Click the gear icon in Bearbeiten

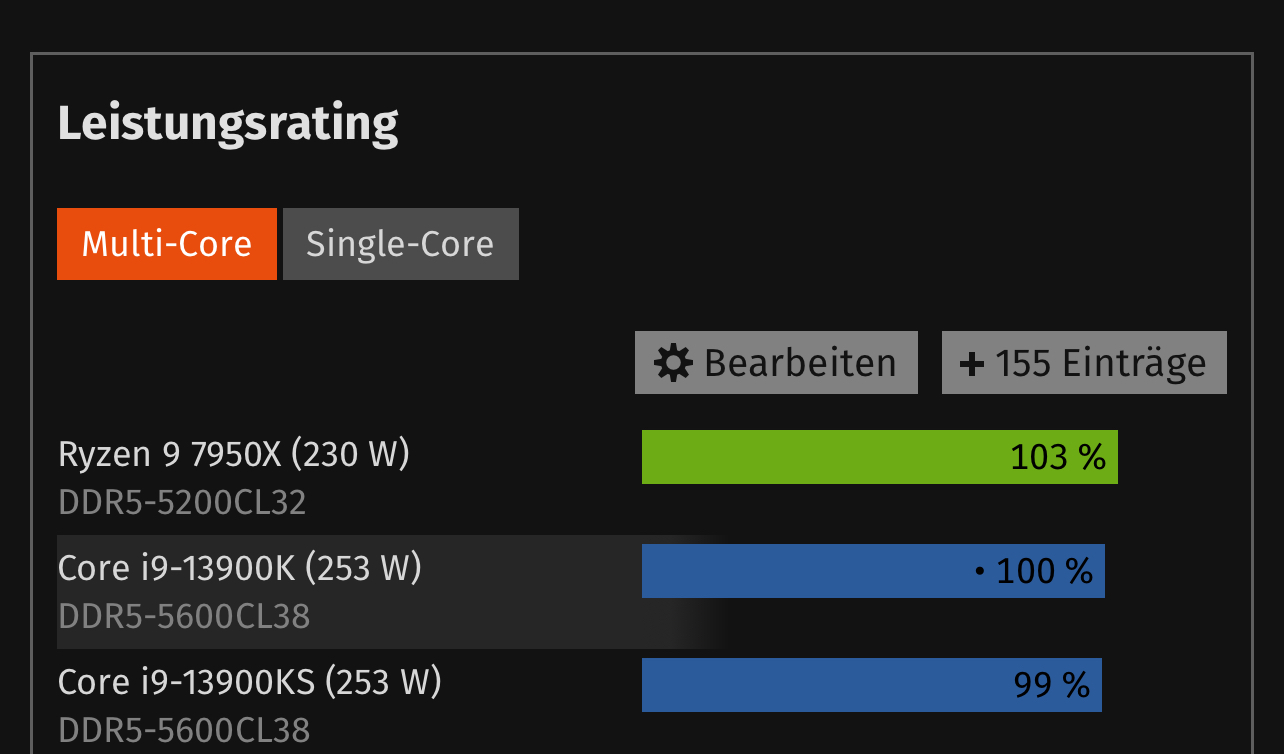point(673,363)
